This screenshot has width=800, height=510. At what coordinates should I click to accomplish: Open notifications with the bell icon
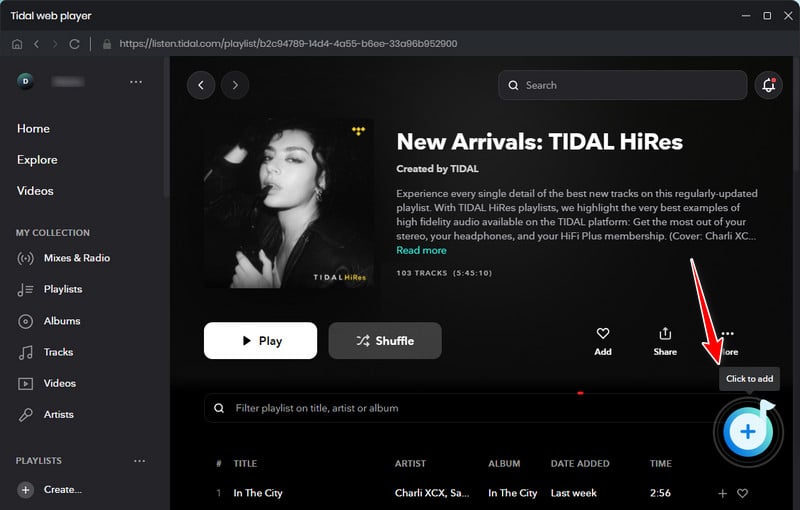[768, 85]
